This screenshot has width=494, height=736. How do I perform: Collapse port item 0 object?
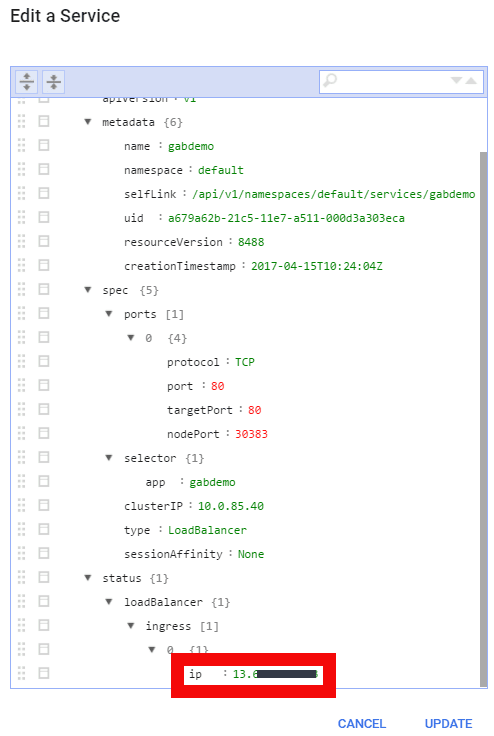(131, 337)
